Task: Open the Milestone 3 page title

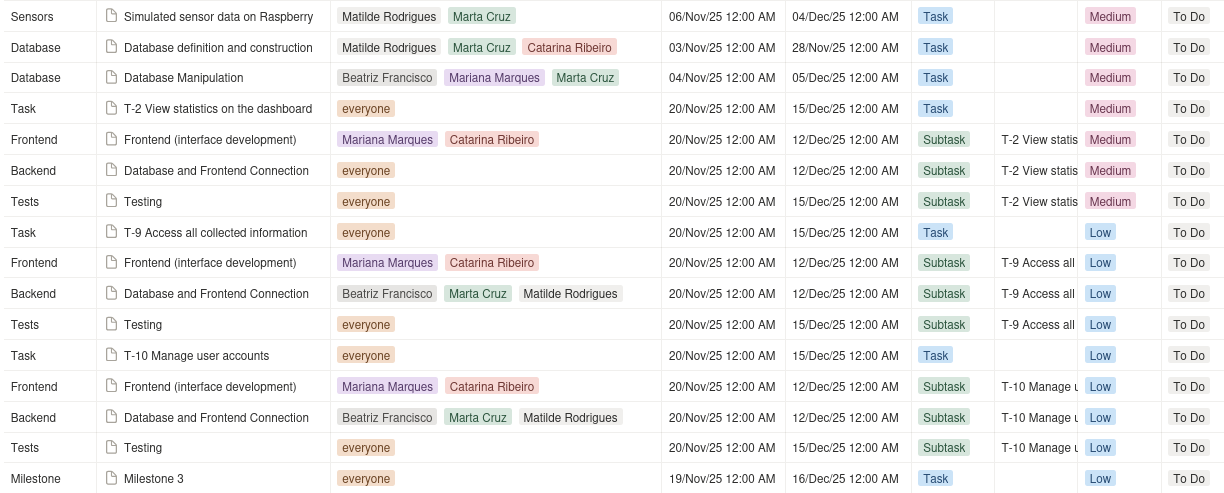Action: pyautogui.click(x=153, y=479)
